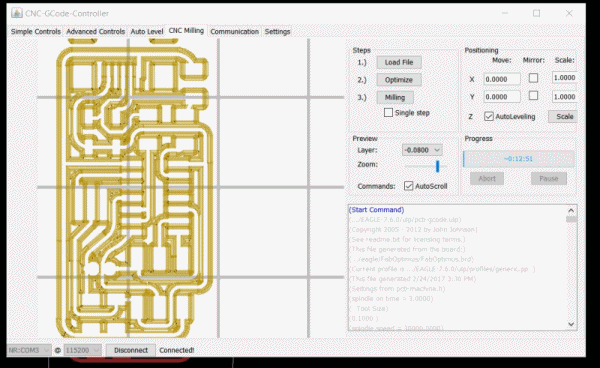Viewport: 600px width, 368px height.
Task: Toggle the X Mirror checkbox
Action: pos(533,78)
